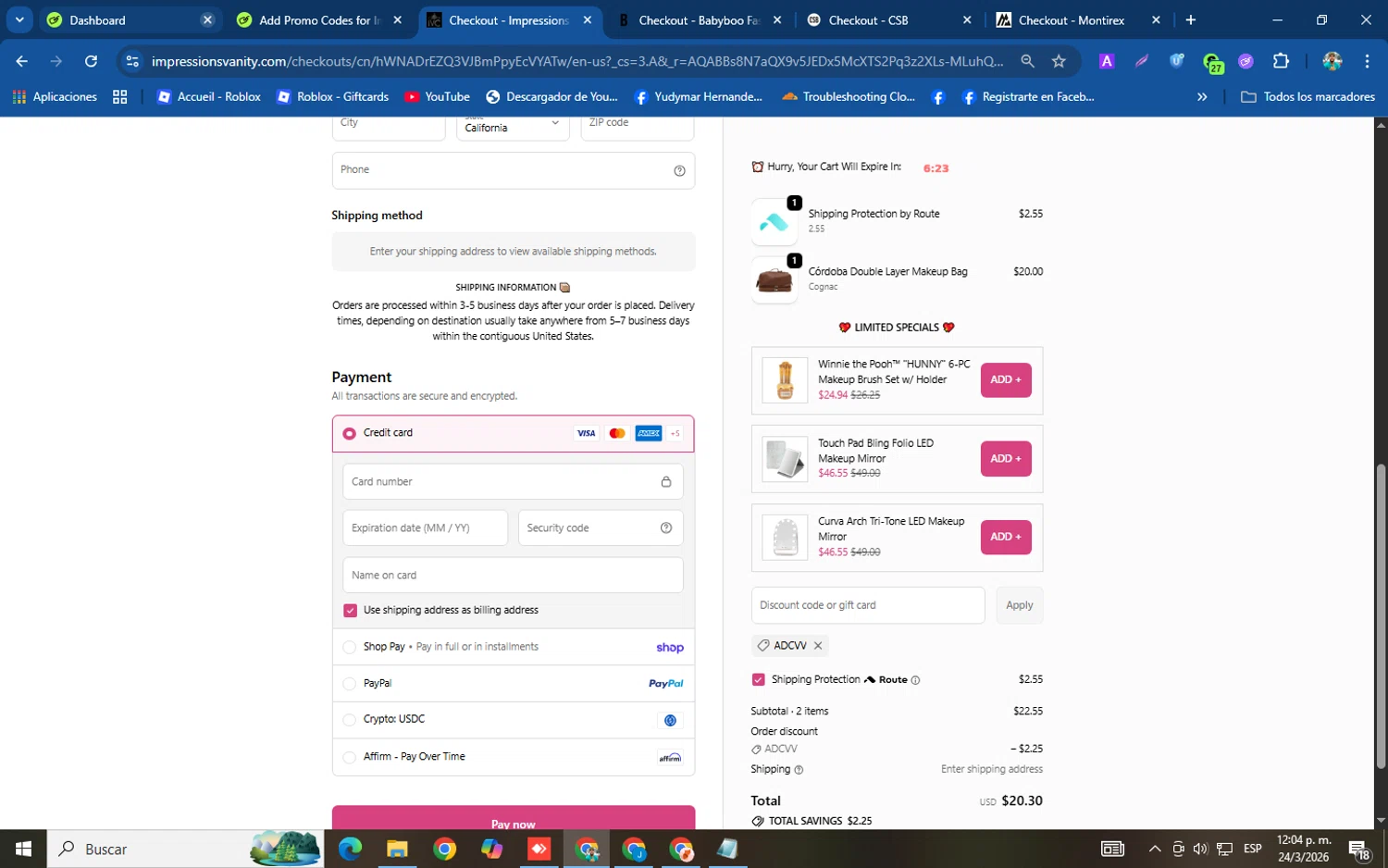Uncheck Use shipping address as billing address
Image resolution: width=1388 pixels, height=868 pixels.
click(350, 611)
